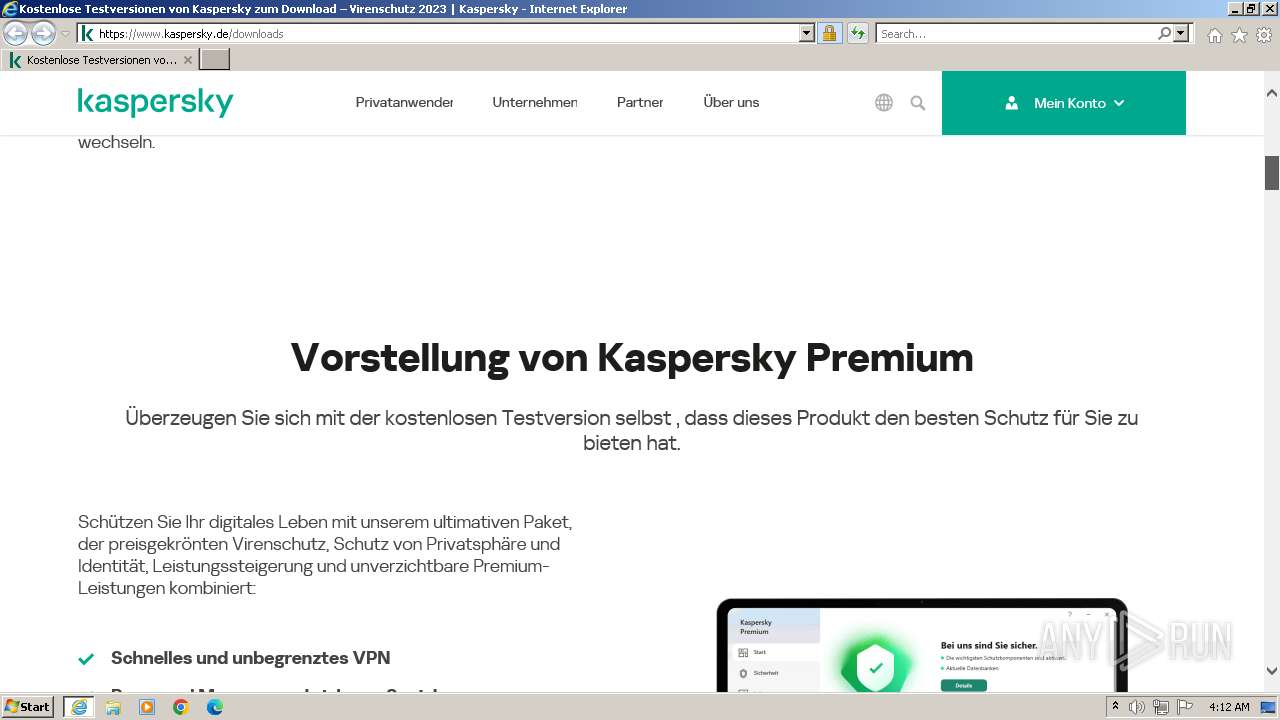Expand the address bar autocomplete dropdown
Image resolution: width=1280 pixels, height=720 pixels.
(x=807, y=33)
